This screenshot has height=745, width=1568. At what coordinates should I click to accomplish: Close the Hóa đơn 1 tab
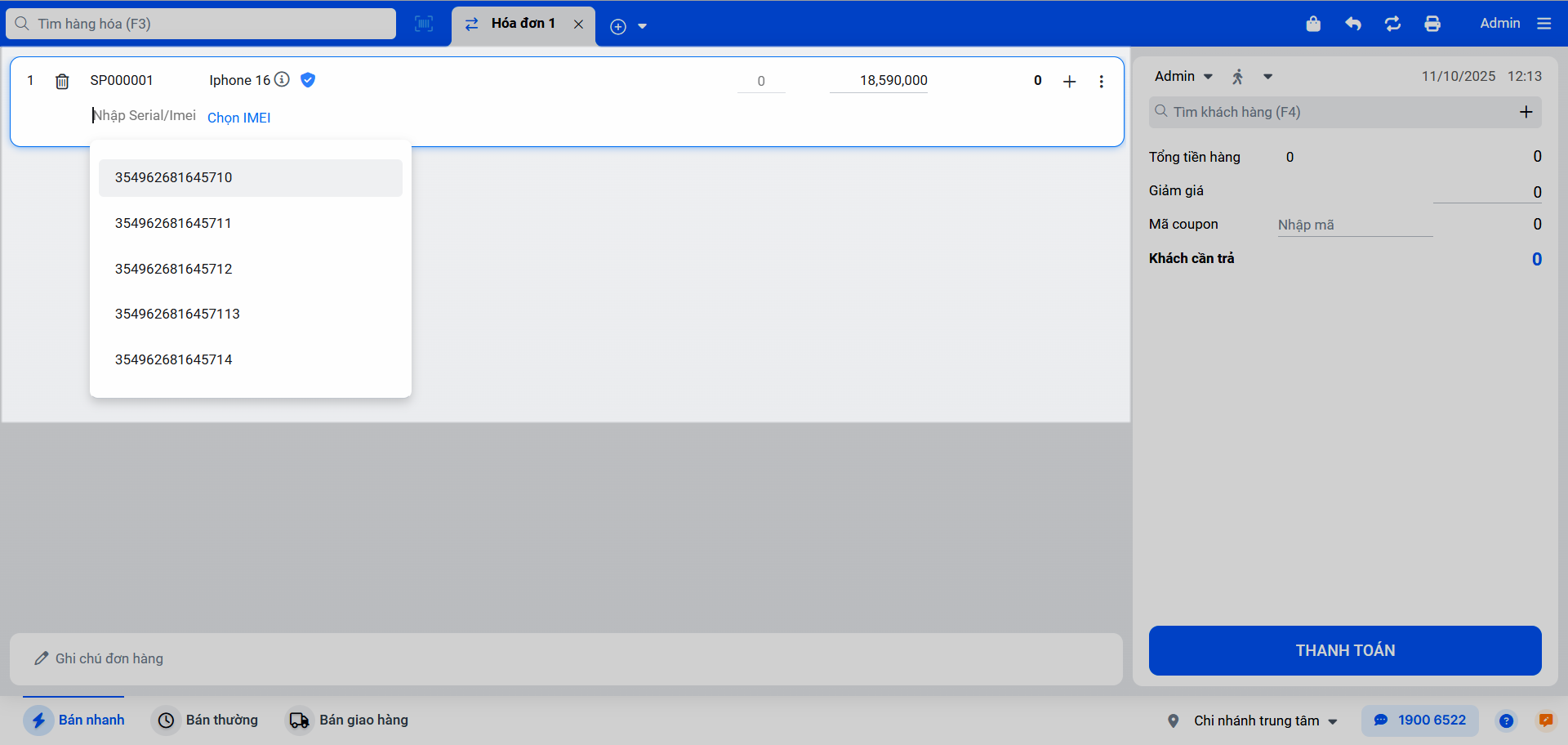[x=578, y=25]
